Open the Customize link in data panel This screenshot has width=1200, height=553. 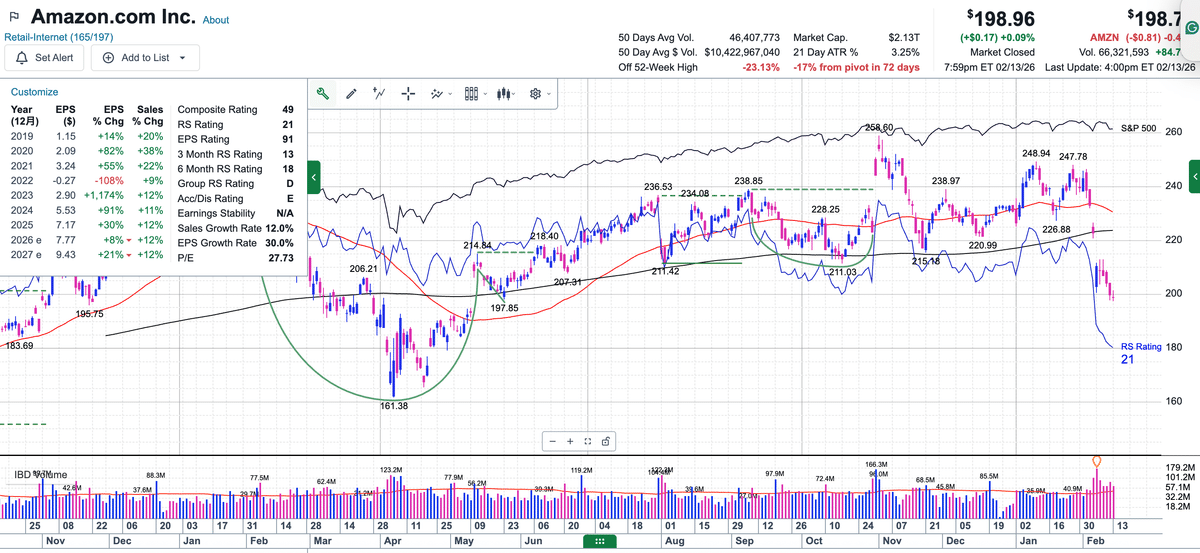(x=34, y=91)
